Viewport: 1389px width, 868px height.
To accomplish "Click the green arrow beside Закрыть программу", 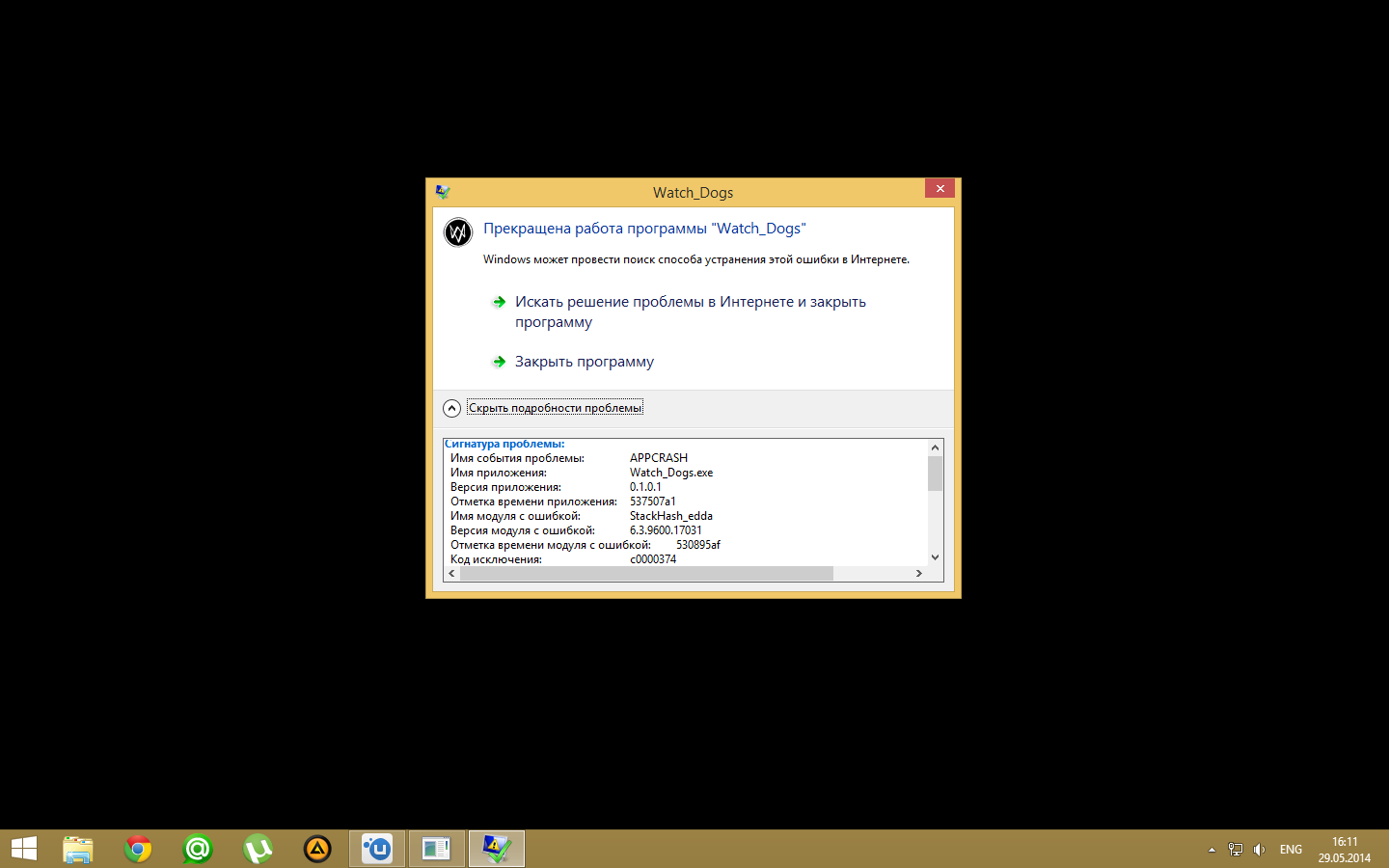I will (x=499, y=362).
